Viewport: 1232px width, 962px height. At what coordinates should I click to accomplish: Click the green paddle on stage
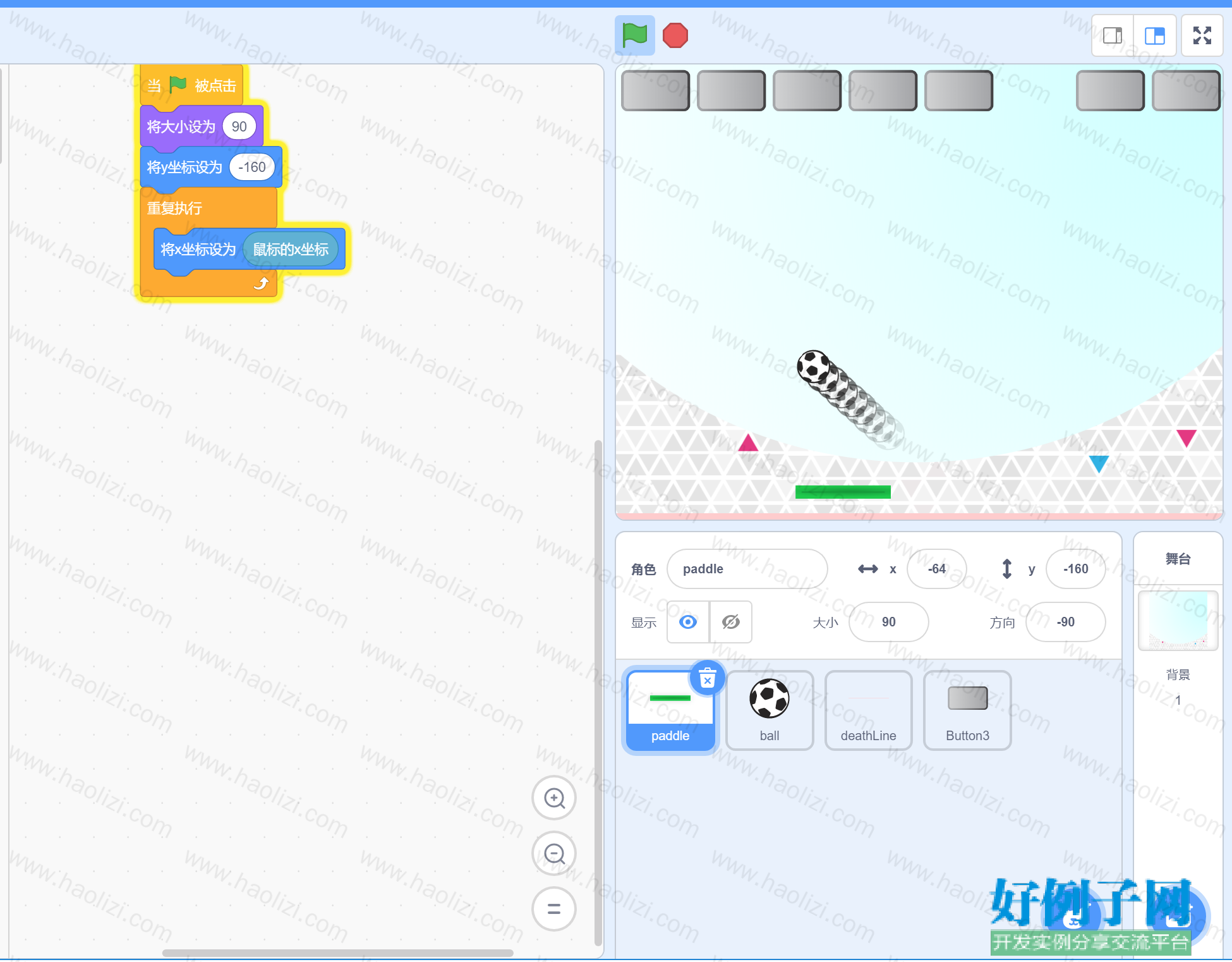pyautogui.click(x=843, y=492)
